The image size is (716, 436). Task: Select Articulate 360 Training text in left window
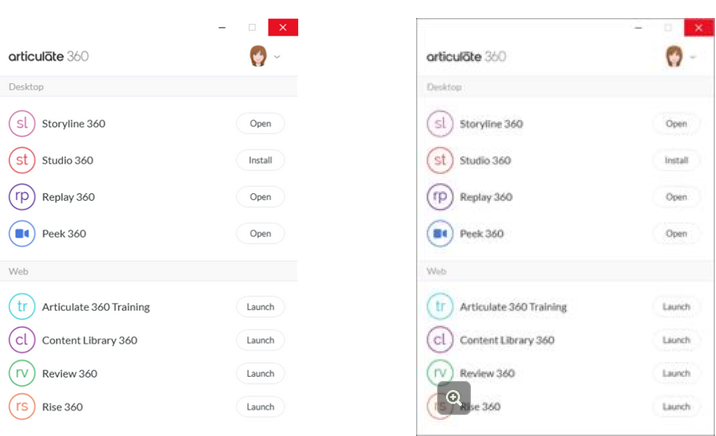tap(96, 307)
